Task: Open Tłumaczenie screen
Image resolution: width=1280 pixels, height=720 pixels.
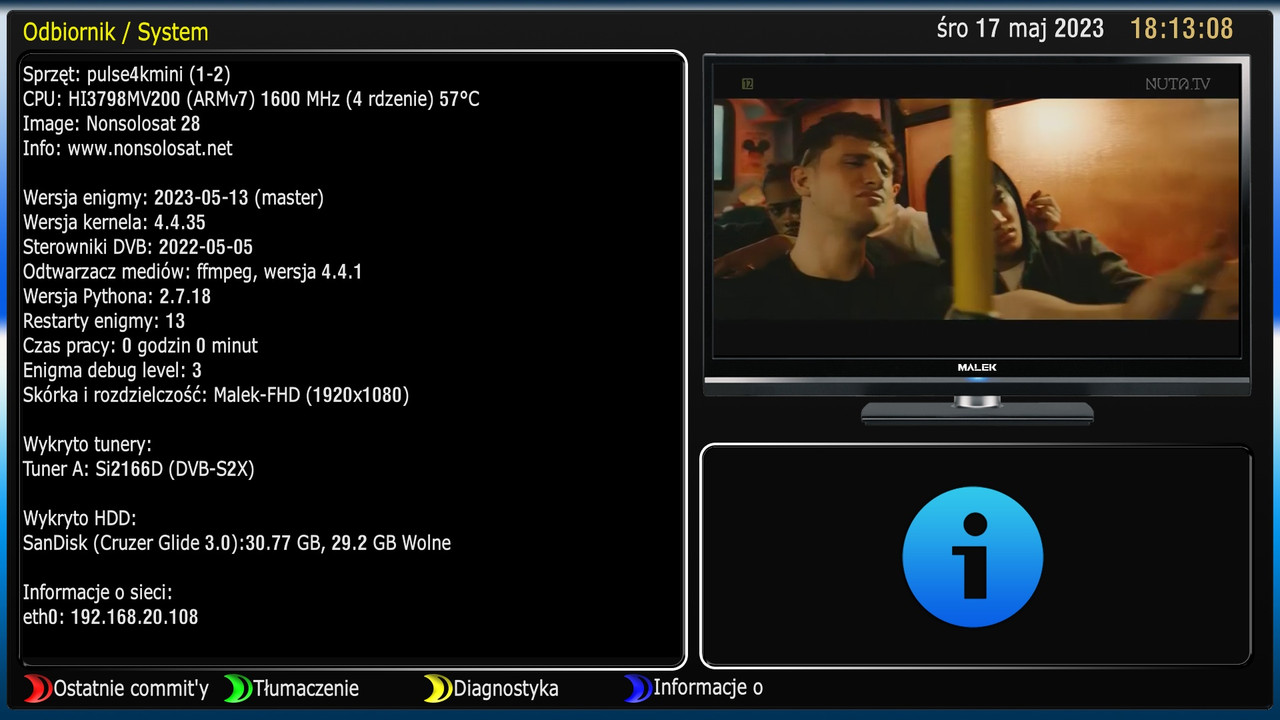Action: coord(306,689)
